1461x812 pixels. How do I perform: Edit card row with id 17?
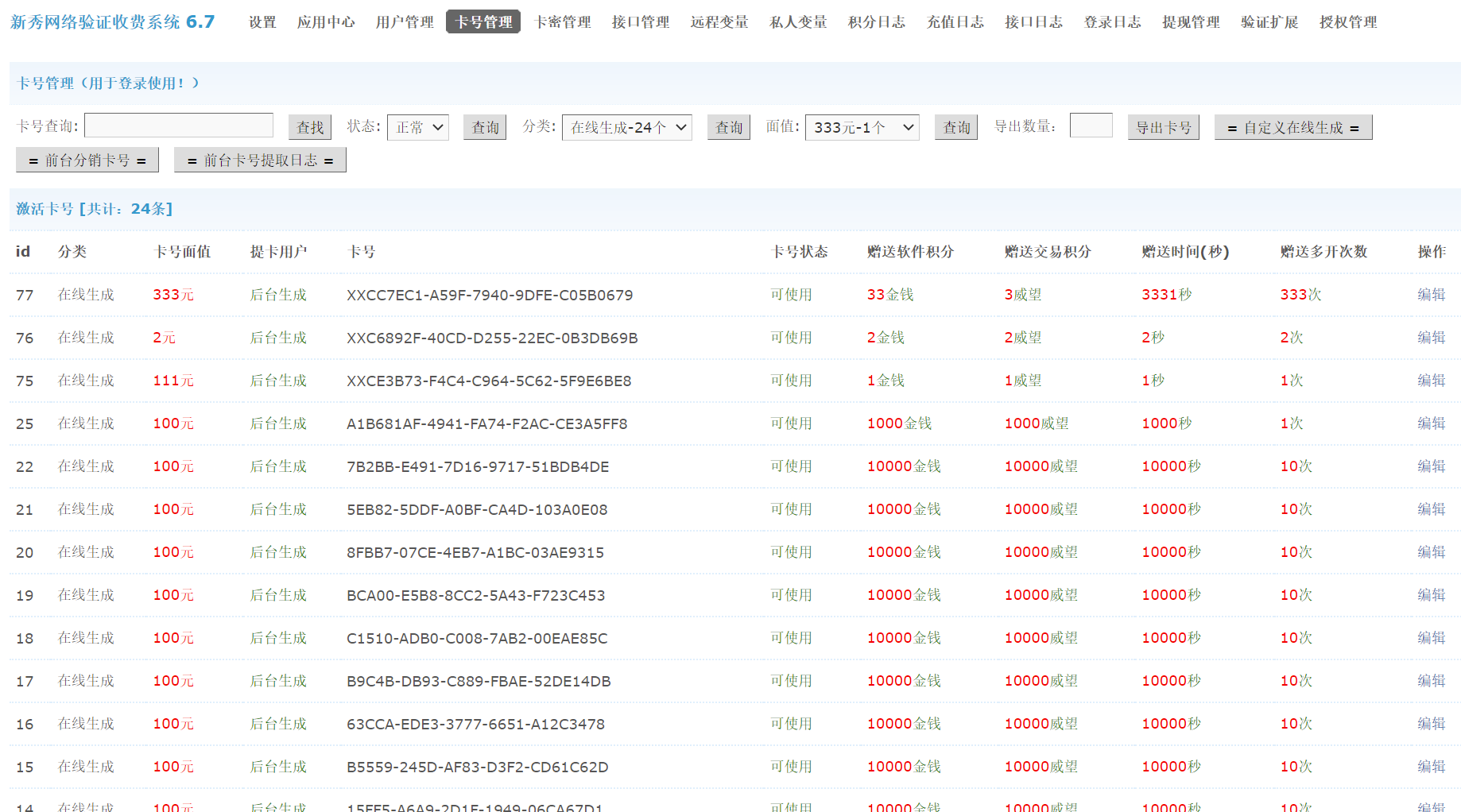(x=1431, y=681)
